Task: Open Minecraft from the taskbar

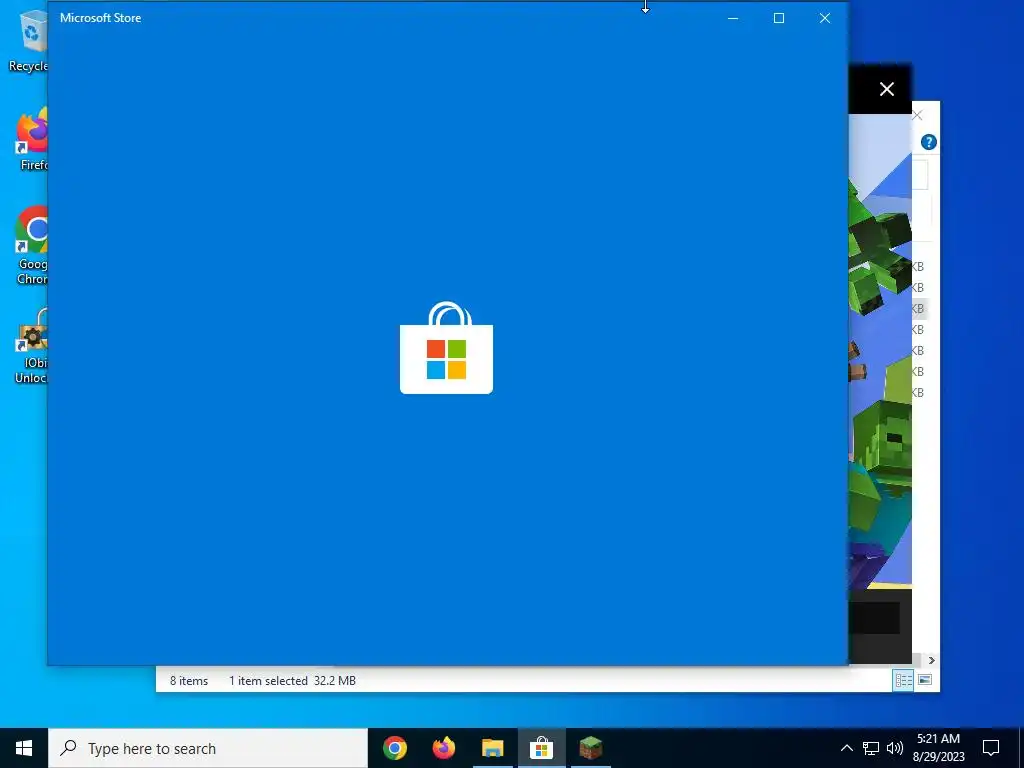Action: pyautogui.click(x=590, y=748)
